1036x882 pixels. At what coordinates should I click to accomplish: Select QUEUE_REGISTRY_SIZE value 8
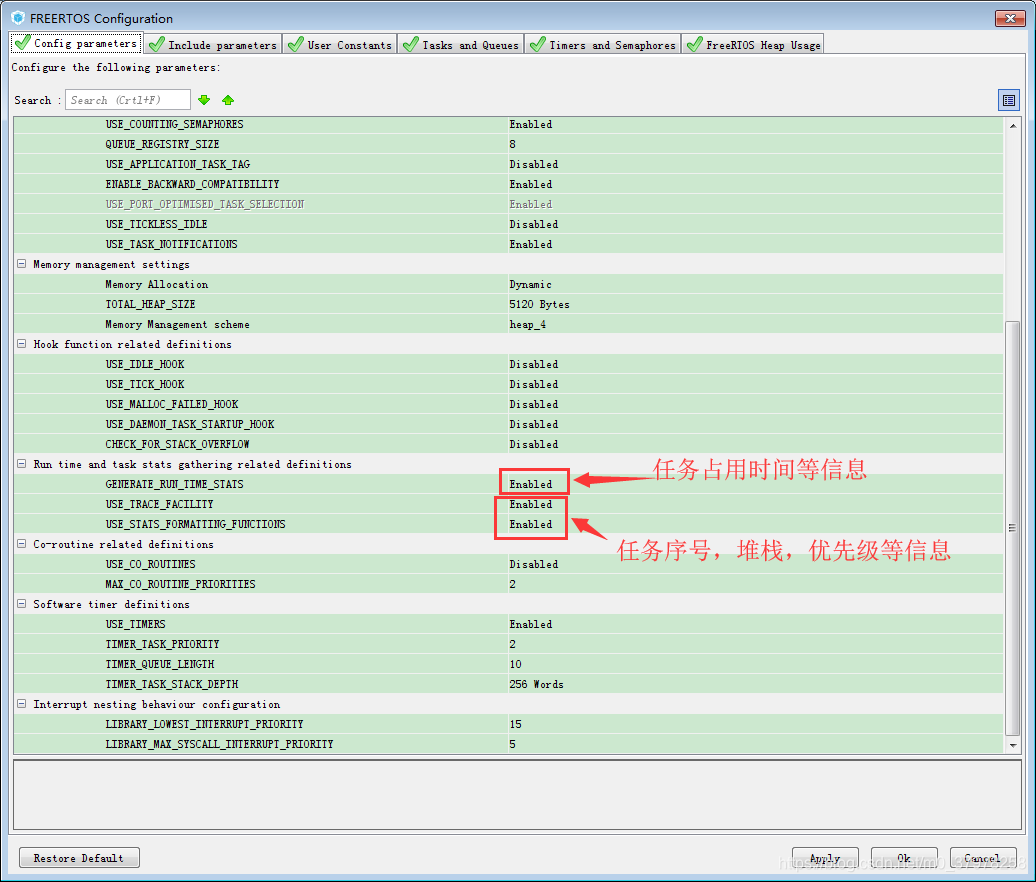pos(513,144)
